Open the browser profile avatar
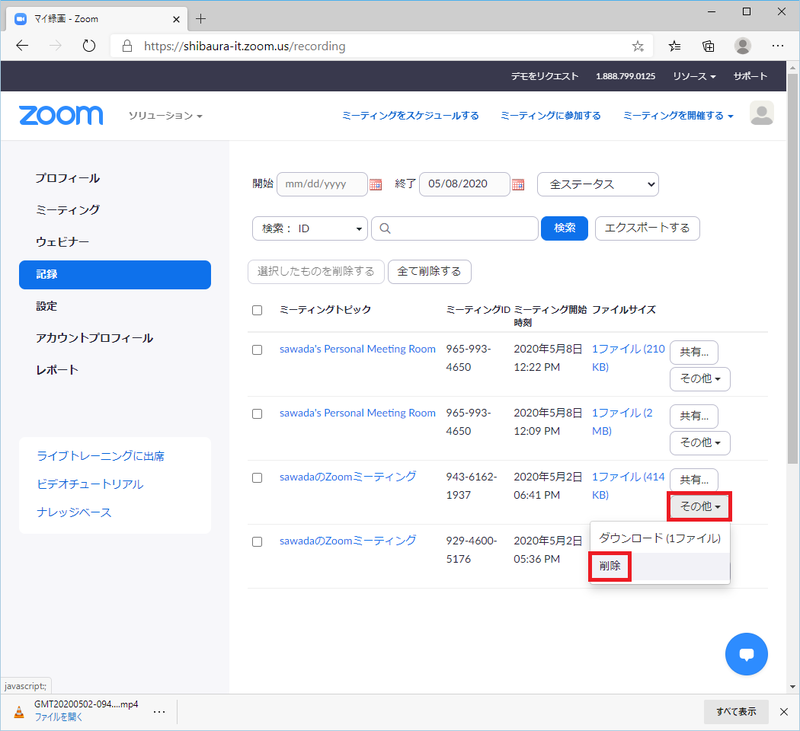Image resolution: width=800 pixels, height=731 pixels. point(742,46)
